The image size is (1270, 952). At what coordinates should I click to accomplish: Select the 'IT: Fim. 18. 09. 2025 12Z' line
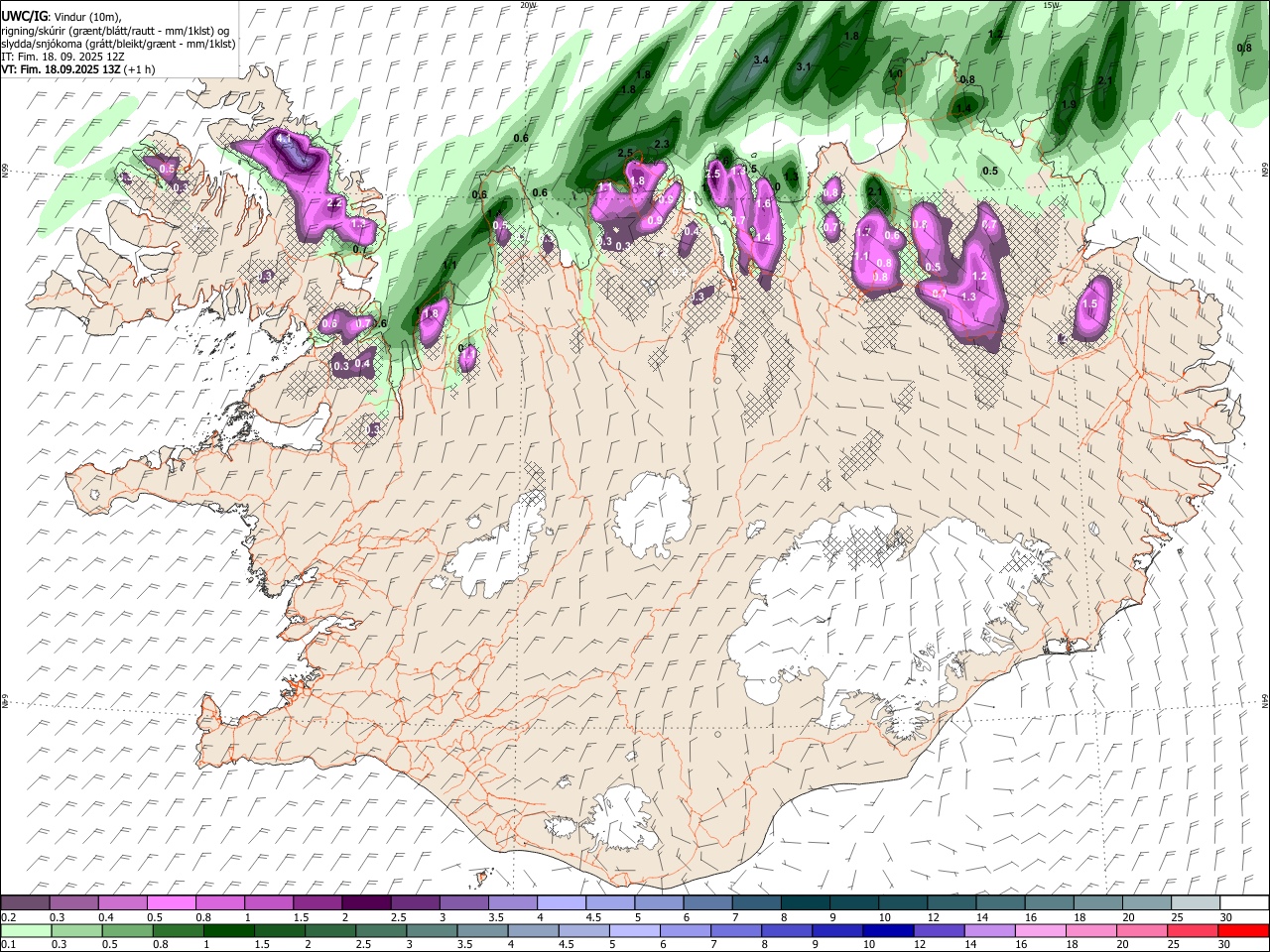click(63, 57)
